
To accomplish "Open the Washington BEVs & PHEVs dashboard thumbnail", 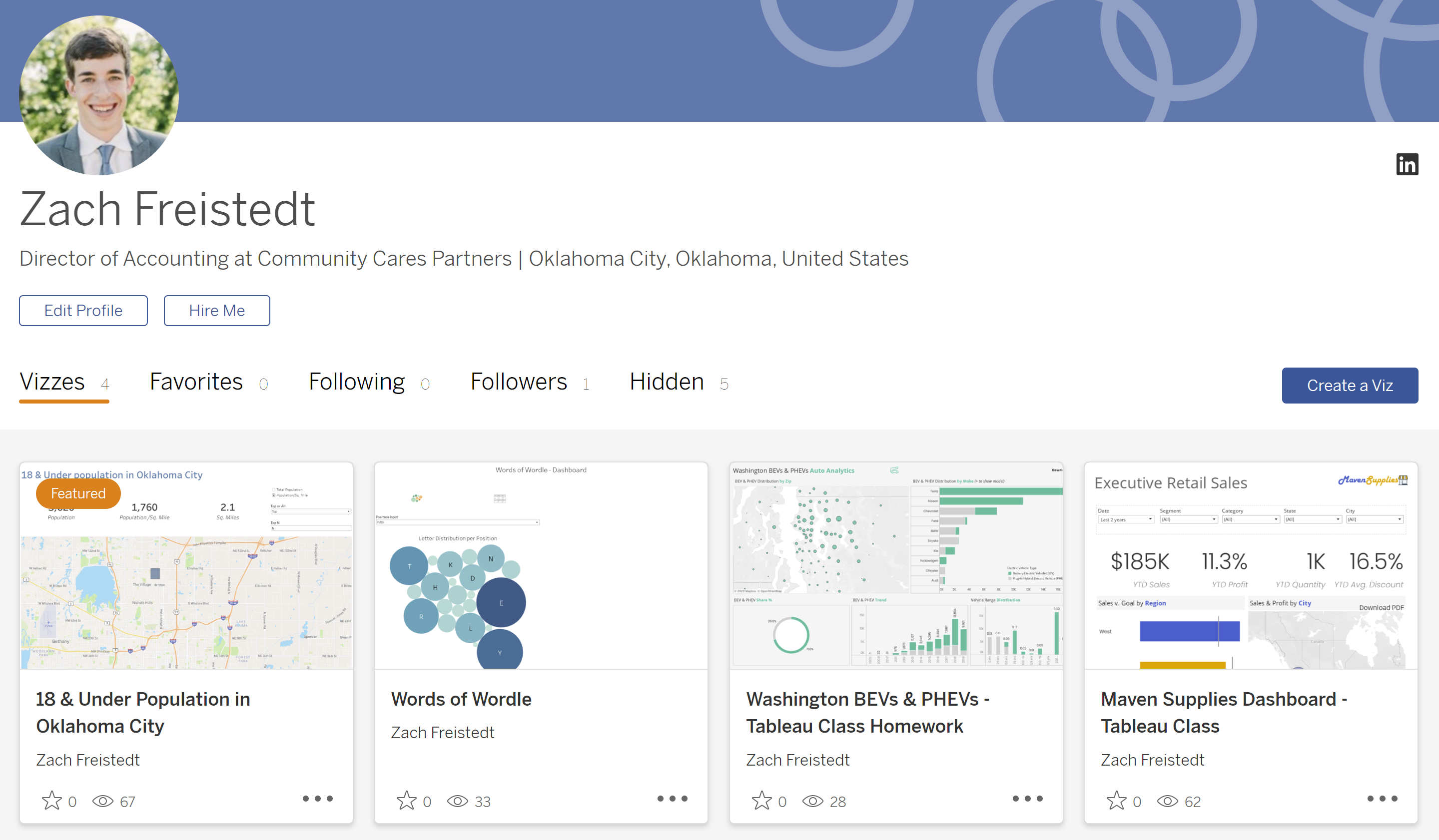I will tap(896, 565).
